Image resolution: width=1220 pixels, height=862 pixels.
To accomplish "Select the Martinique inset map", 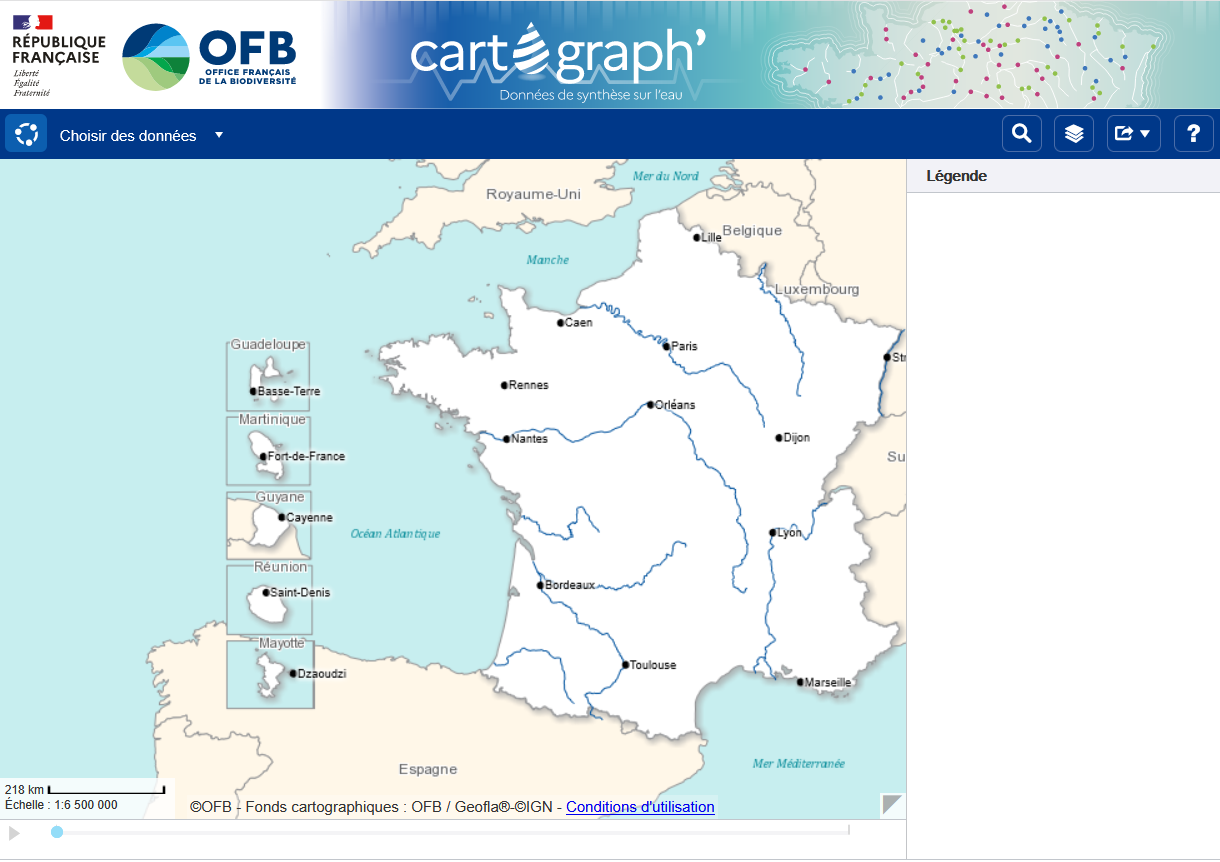I will point(268,451).
